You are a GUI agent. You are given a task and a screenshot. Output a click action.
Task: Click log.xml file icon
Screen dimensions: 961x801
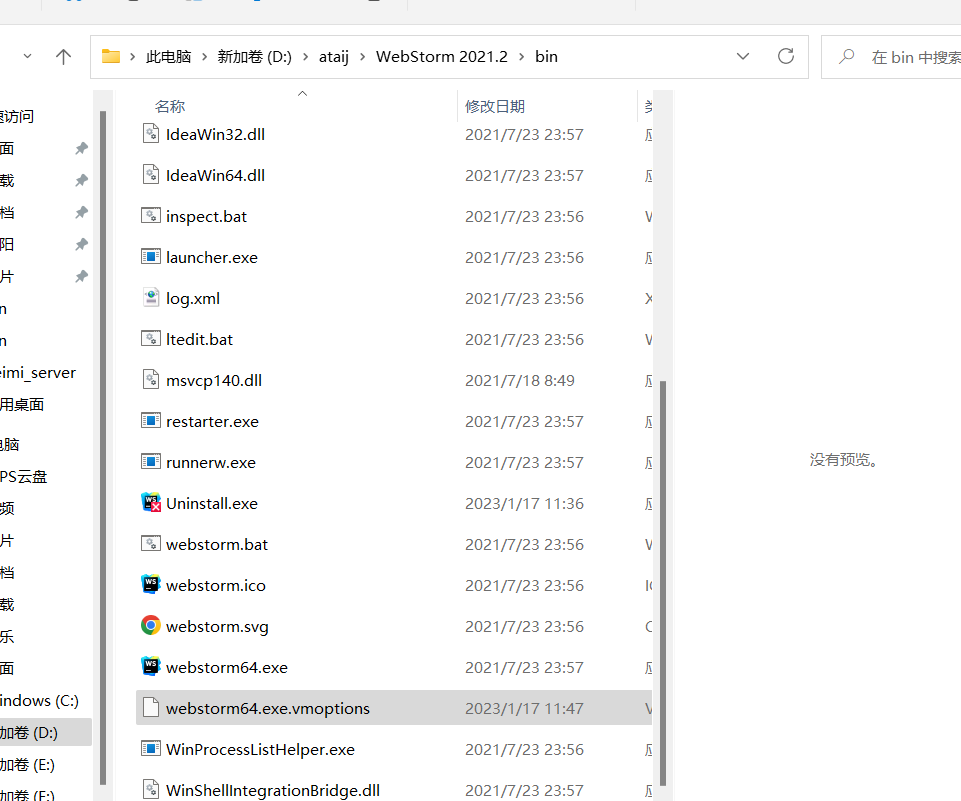(151, 297)
